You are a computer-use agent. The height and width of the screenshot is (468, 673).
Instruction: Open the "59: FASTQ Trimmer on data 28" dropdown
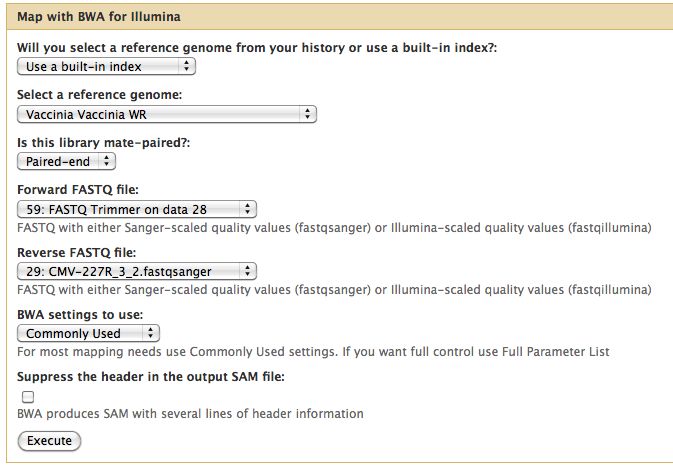tap(137, 209)
